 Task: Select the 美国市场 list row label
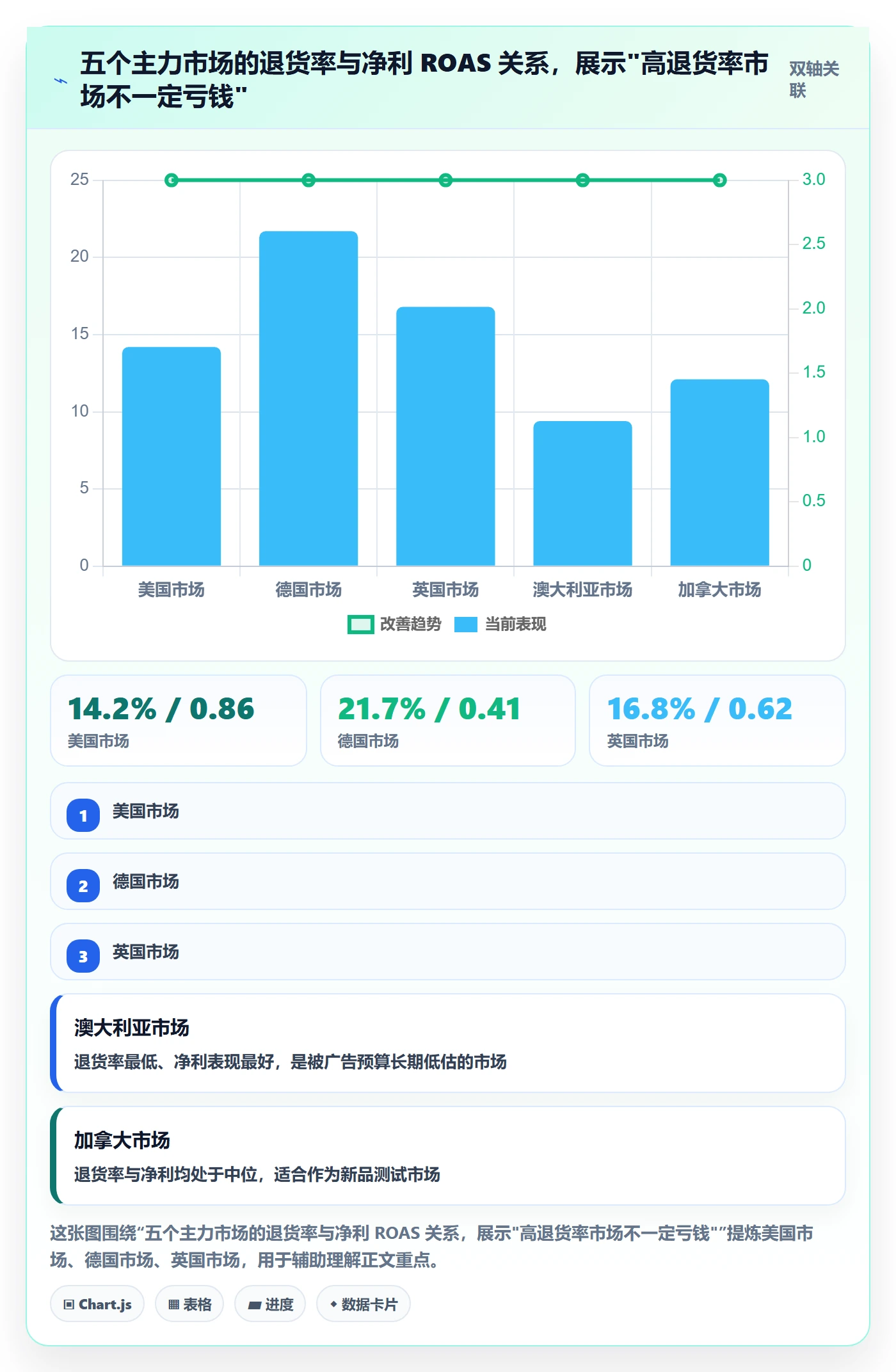click(146, 811)
